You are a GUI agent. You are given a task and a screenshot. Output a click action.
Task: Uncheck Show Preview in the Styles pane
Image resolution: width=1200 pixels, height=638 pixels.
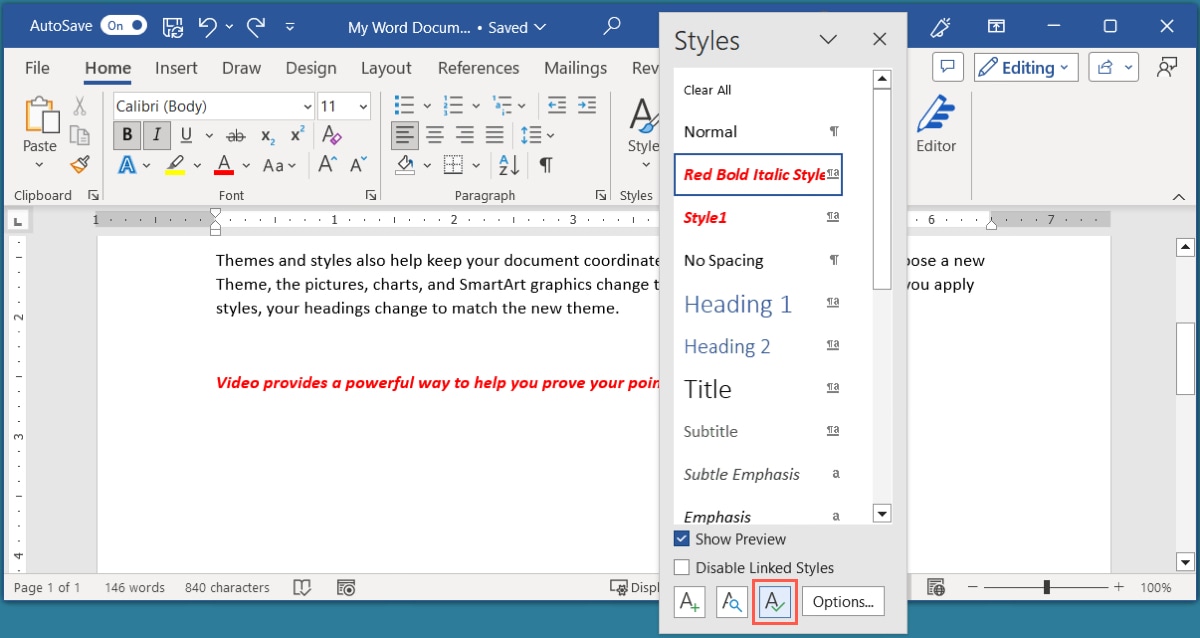(x=682, y=539)
